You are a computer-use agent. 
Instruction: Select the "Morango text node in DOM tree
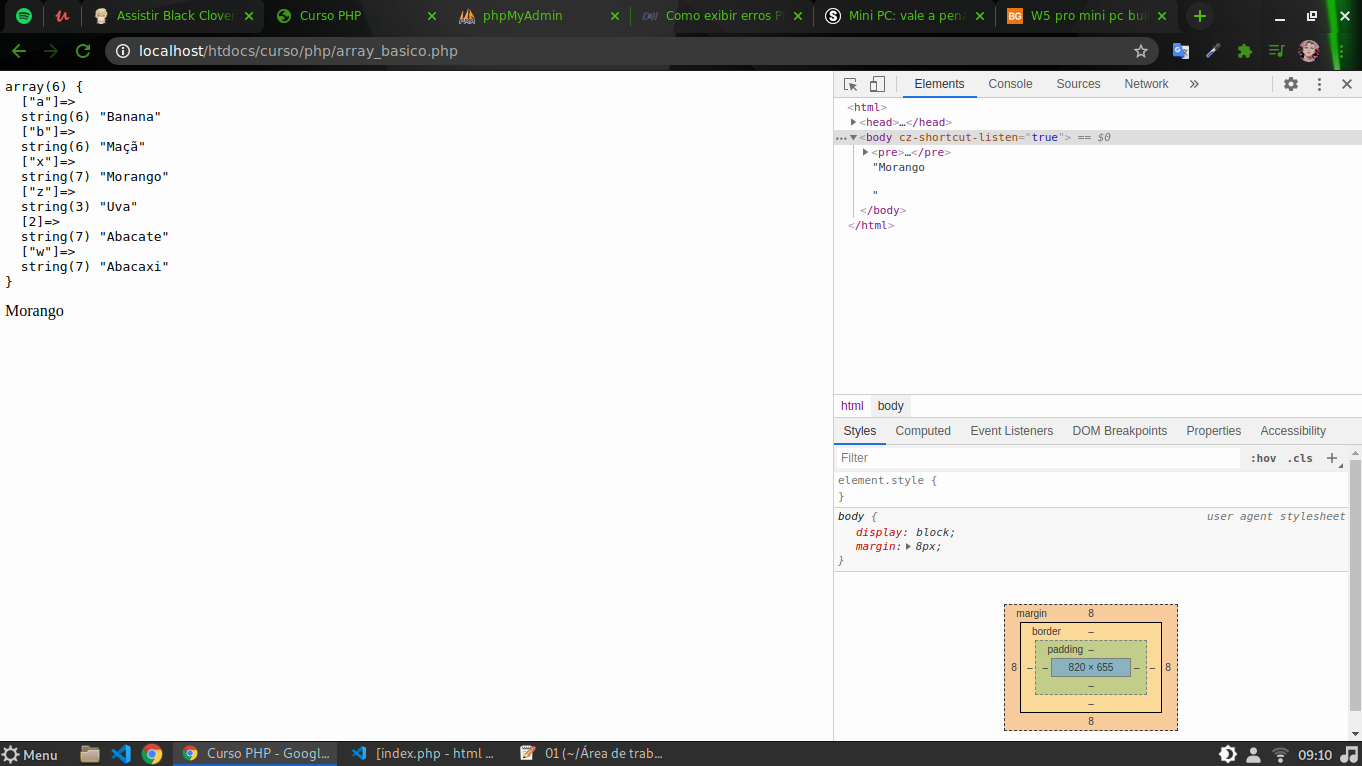pos(899,167)
